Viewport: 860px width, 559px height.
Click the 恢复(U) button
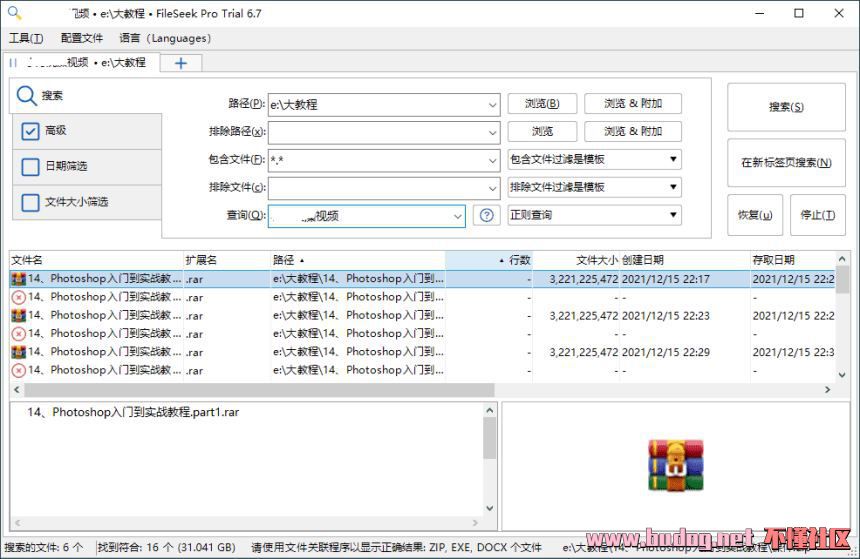click(755, 215)
